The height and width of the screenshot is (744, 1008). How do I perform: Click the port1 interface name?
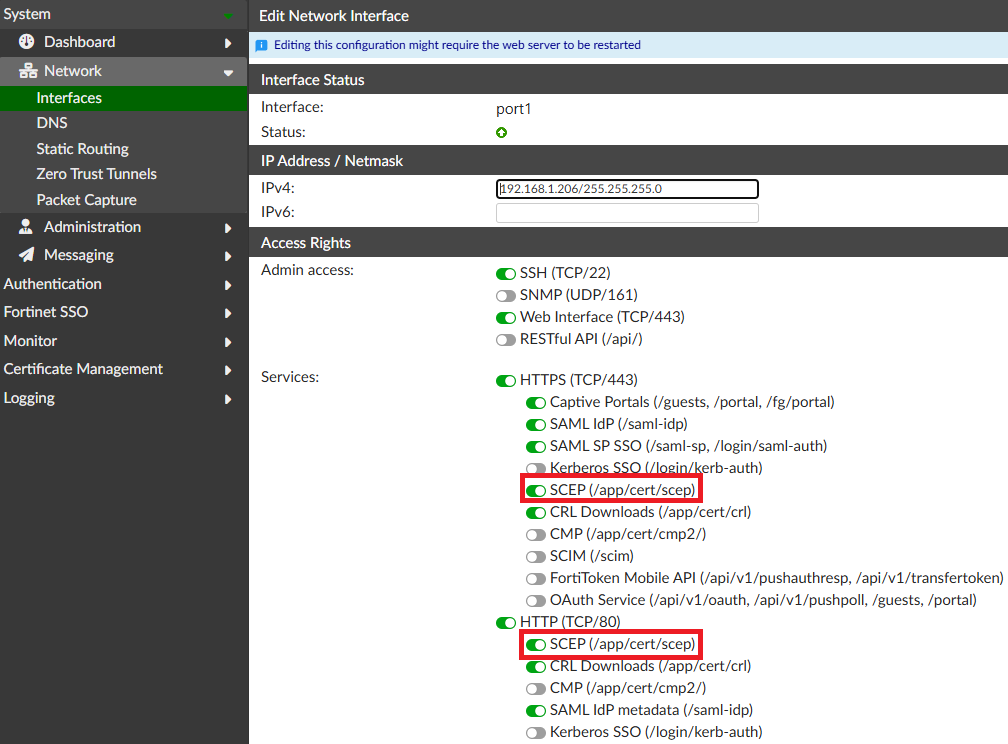[x=513, y=109]
